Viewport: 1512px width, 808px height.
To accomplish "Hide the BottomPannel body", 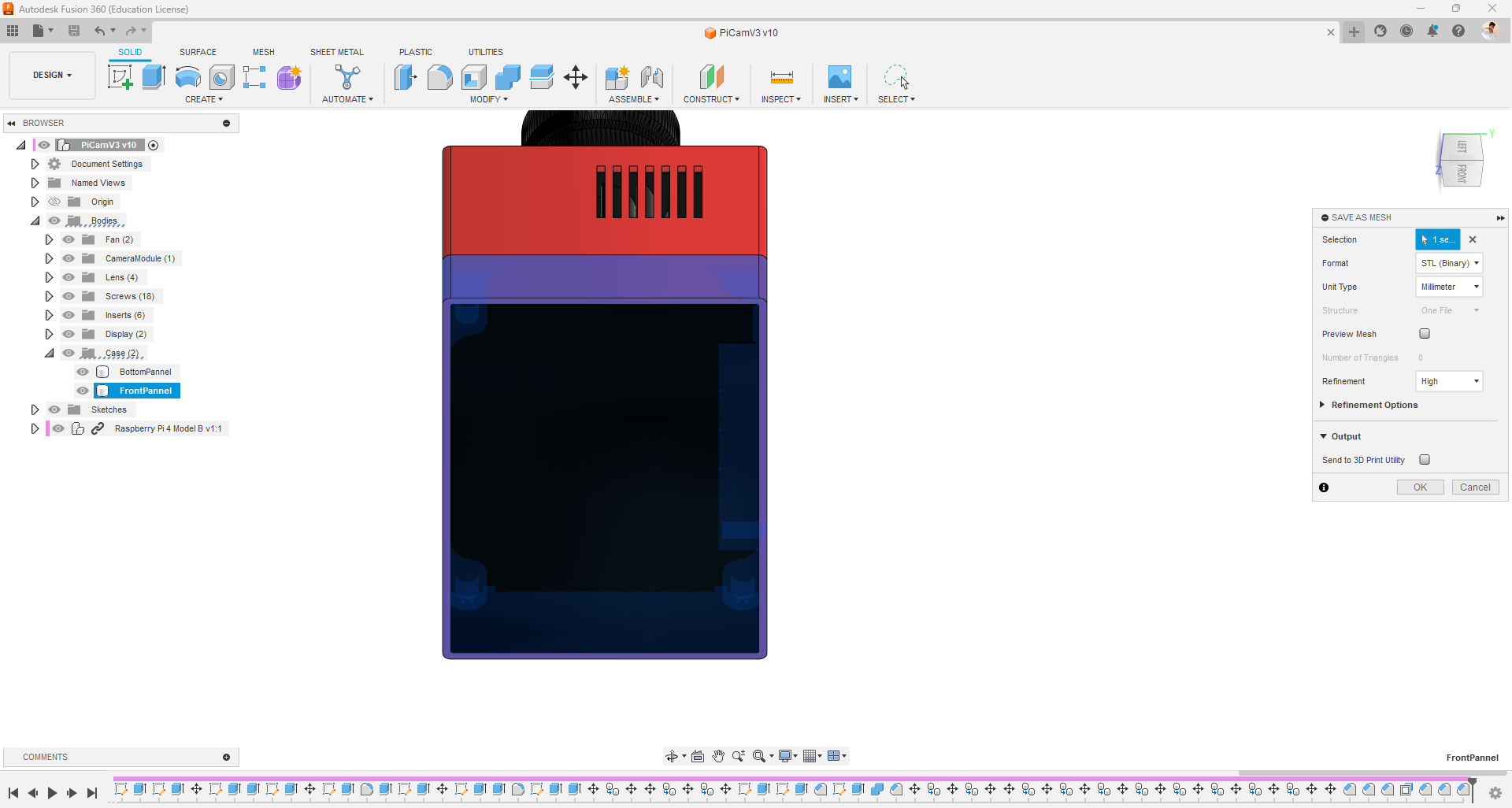I will tap(83, 372).
